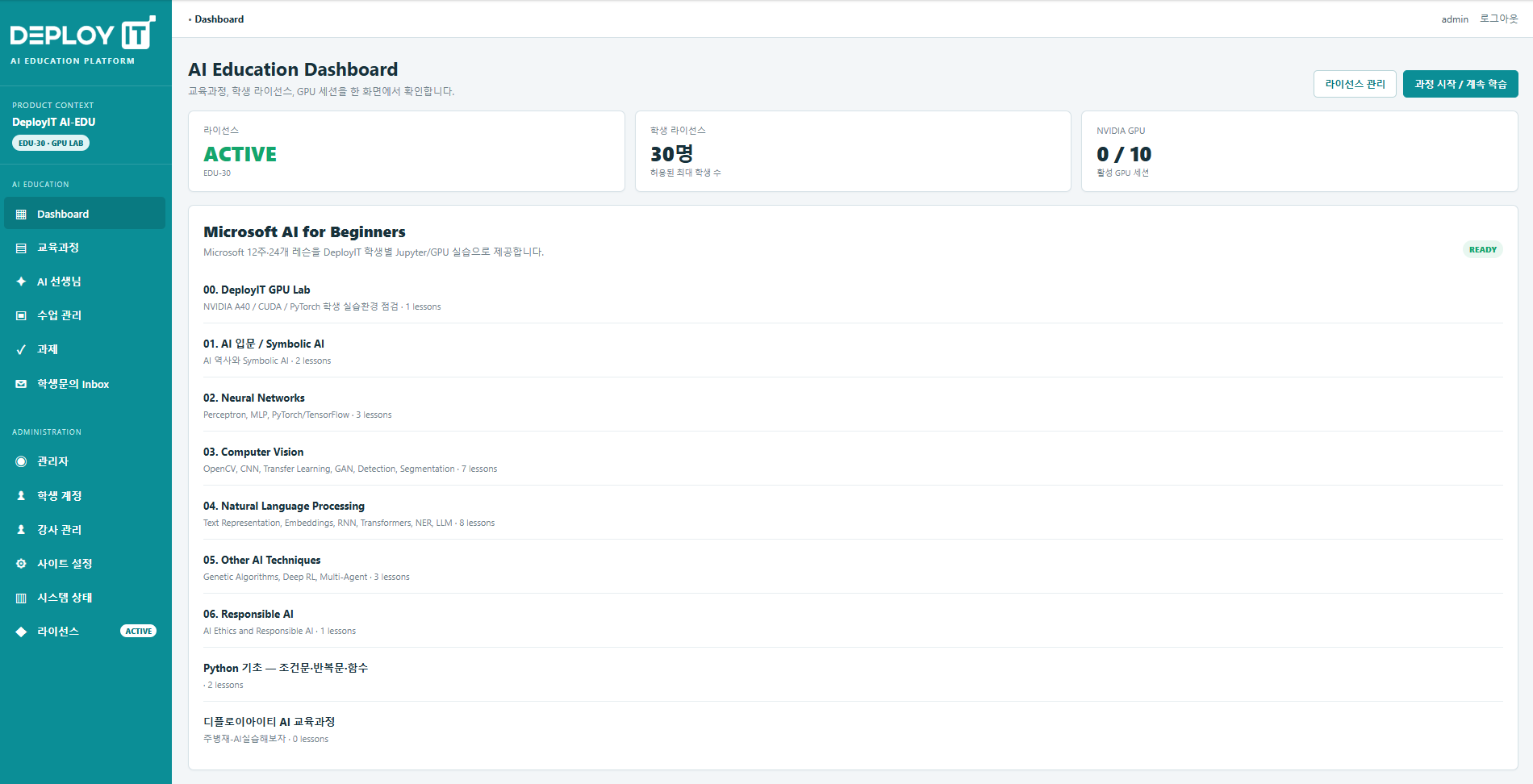Click the NVIDIA GPU 0 / 10 card
This screenshot has width=1533, height=784.
1300,152
